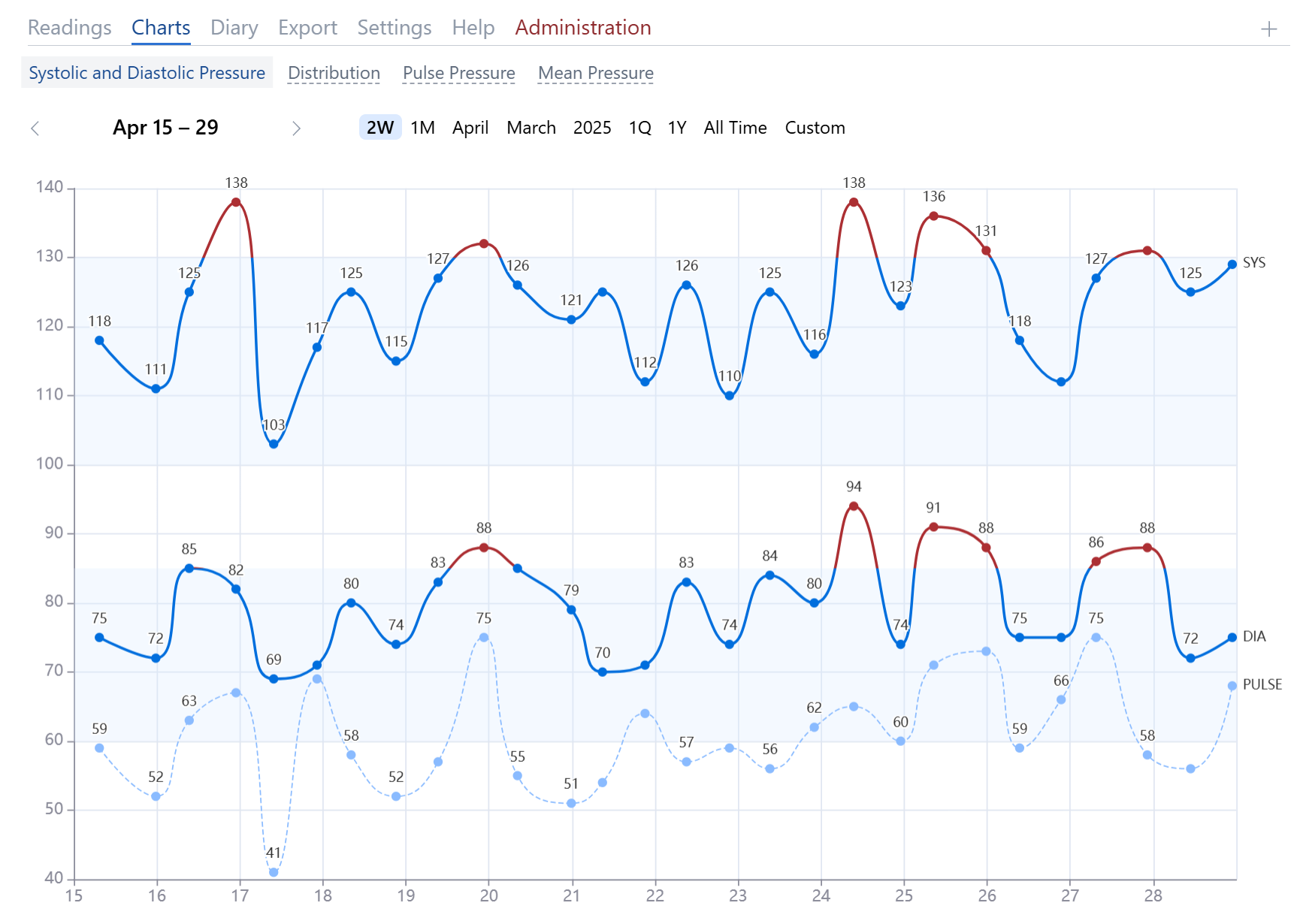
Task: Open the Diary section
Action: (x=234, y=27)
